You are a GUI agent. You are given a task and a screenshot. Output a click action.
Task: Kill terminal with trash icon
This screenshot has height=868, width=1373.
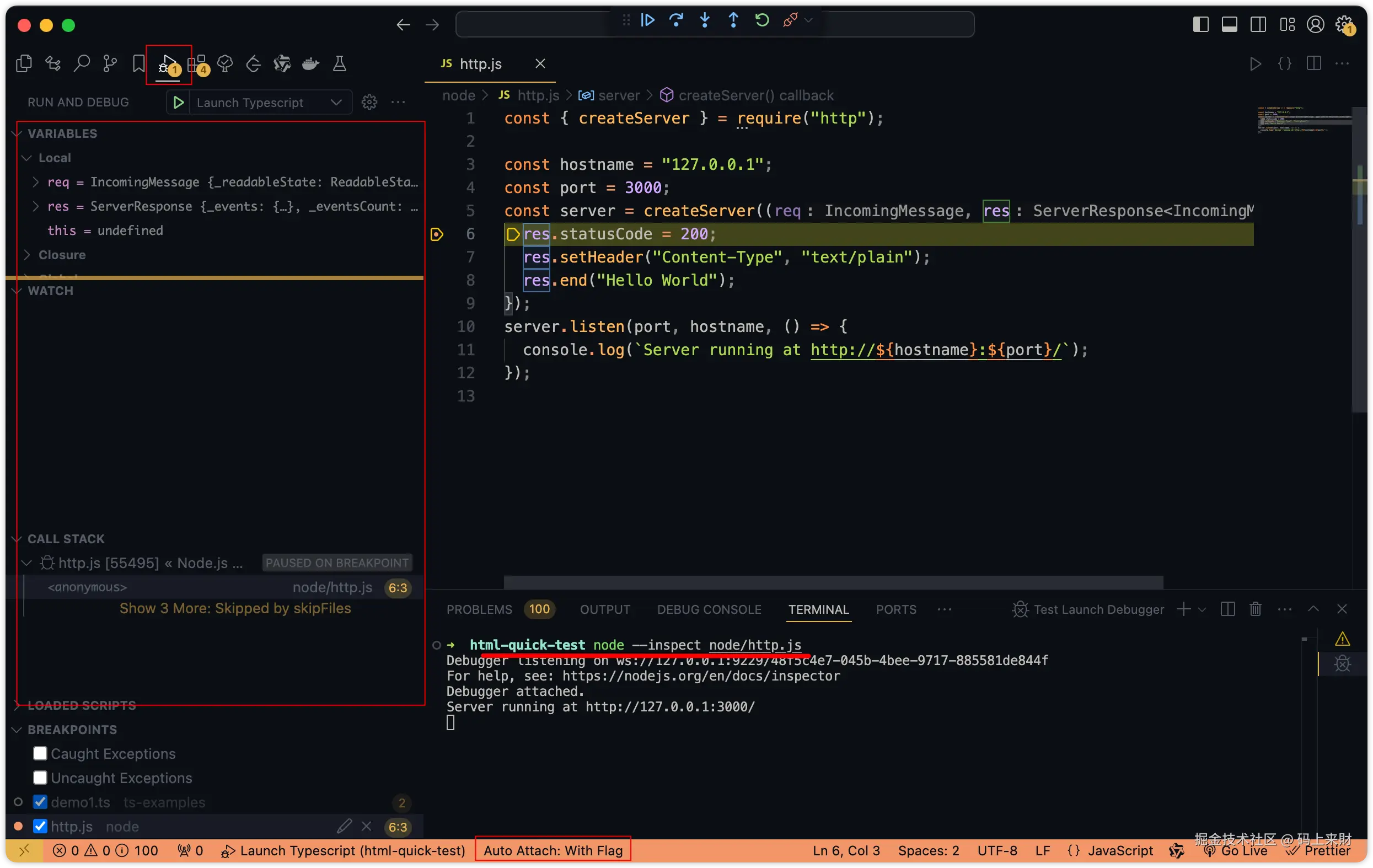click(x=1255, y=609)
